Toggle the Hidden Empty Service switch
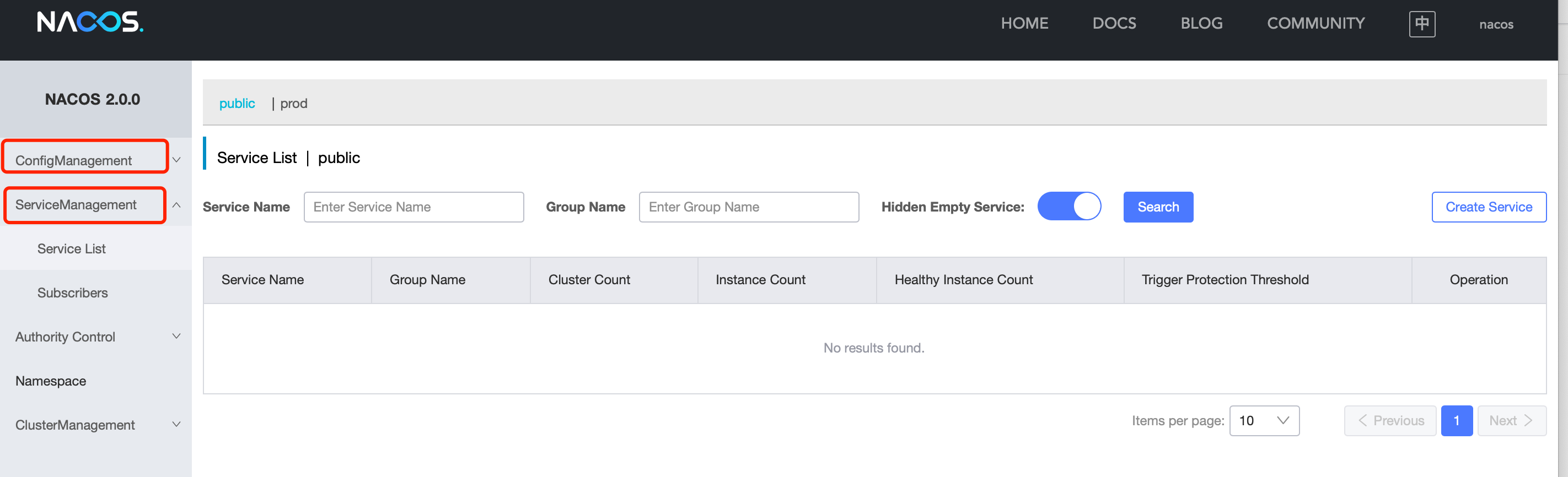Image resolution: width=1568 pixels, height=477 pixels. 1069,206
